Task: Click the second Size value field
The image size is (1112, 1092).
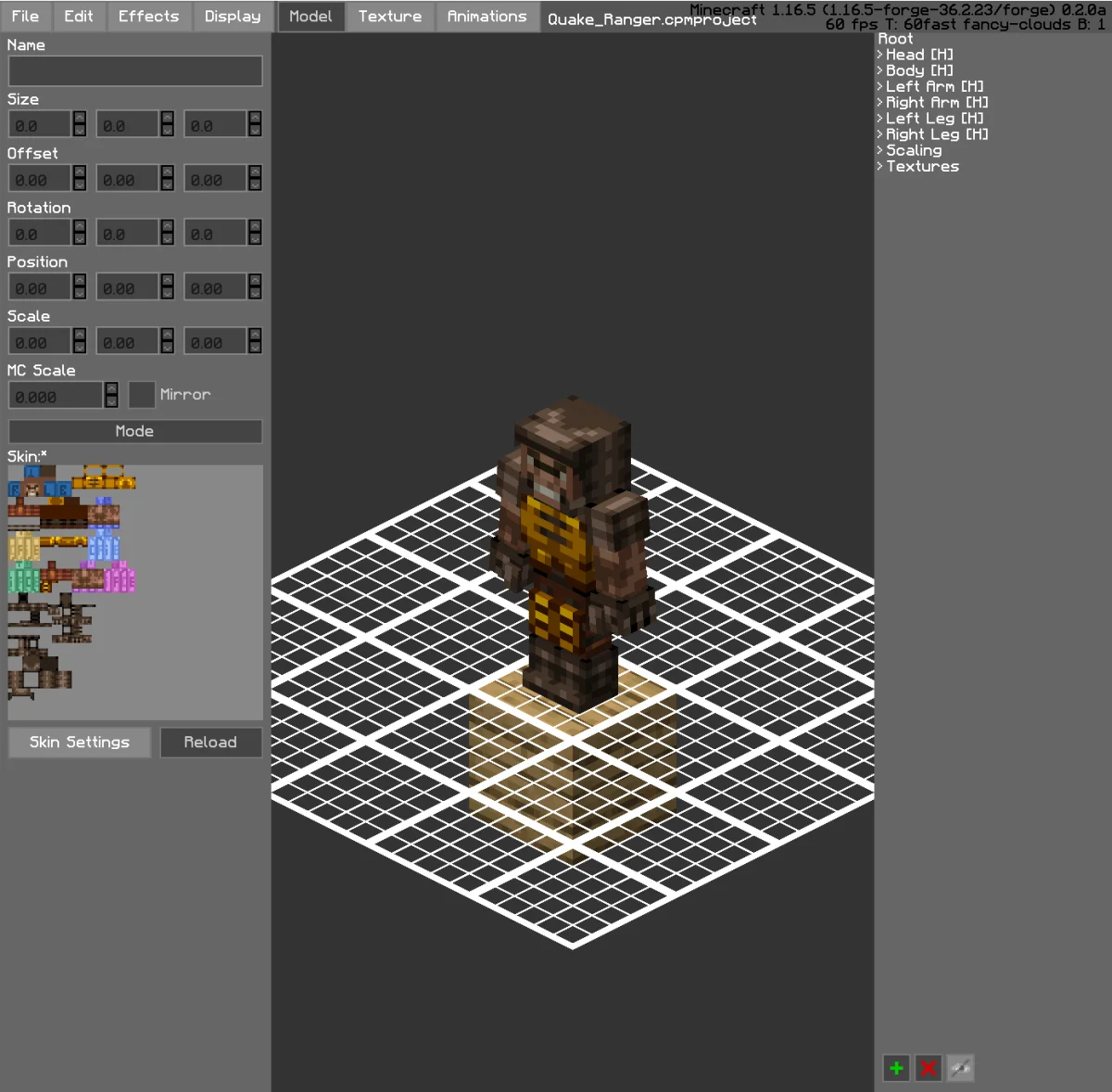Action: (x=128, y=124)
